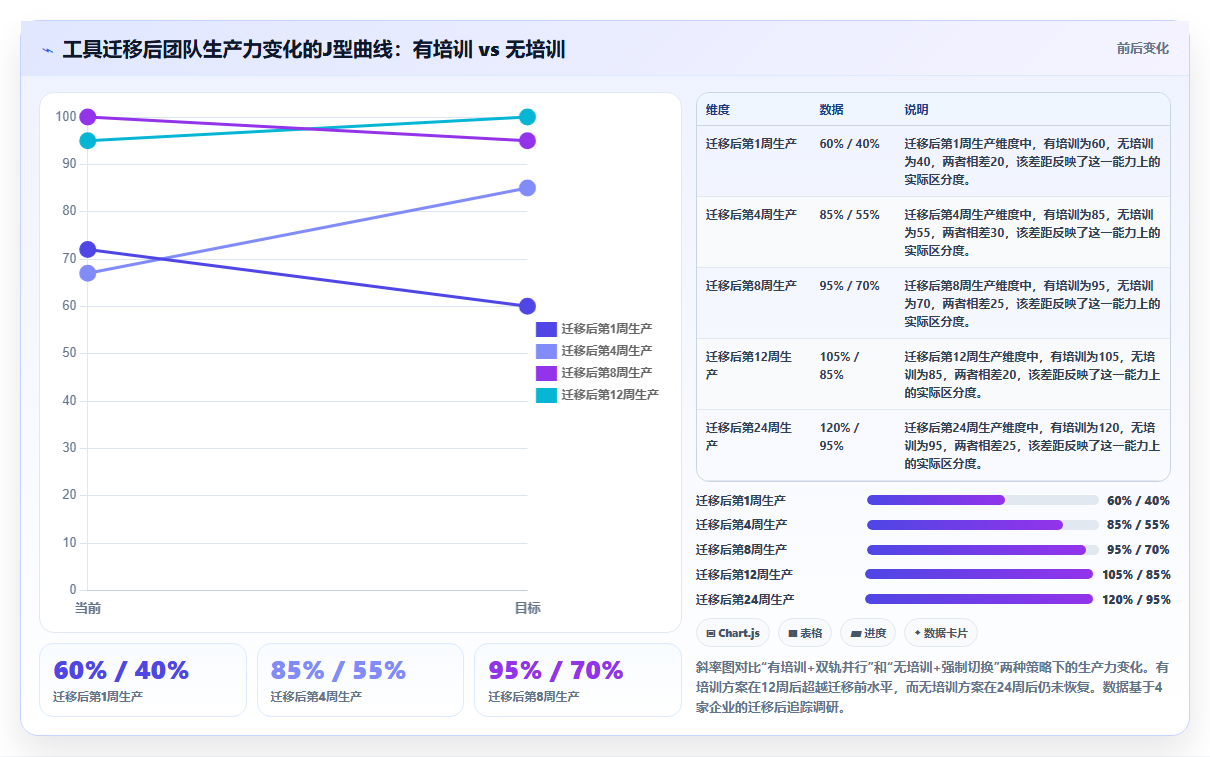This screenshot has width=1210, height=757.
Task: Click table row name 迁移后第4周生产
Action: pos(751,215)
